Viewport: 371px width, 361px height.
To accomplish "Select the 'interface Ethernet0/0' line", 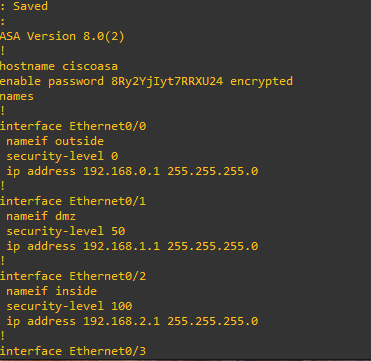I will [73, 126].
